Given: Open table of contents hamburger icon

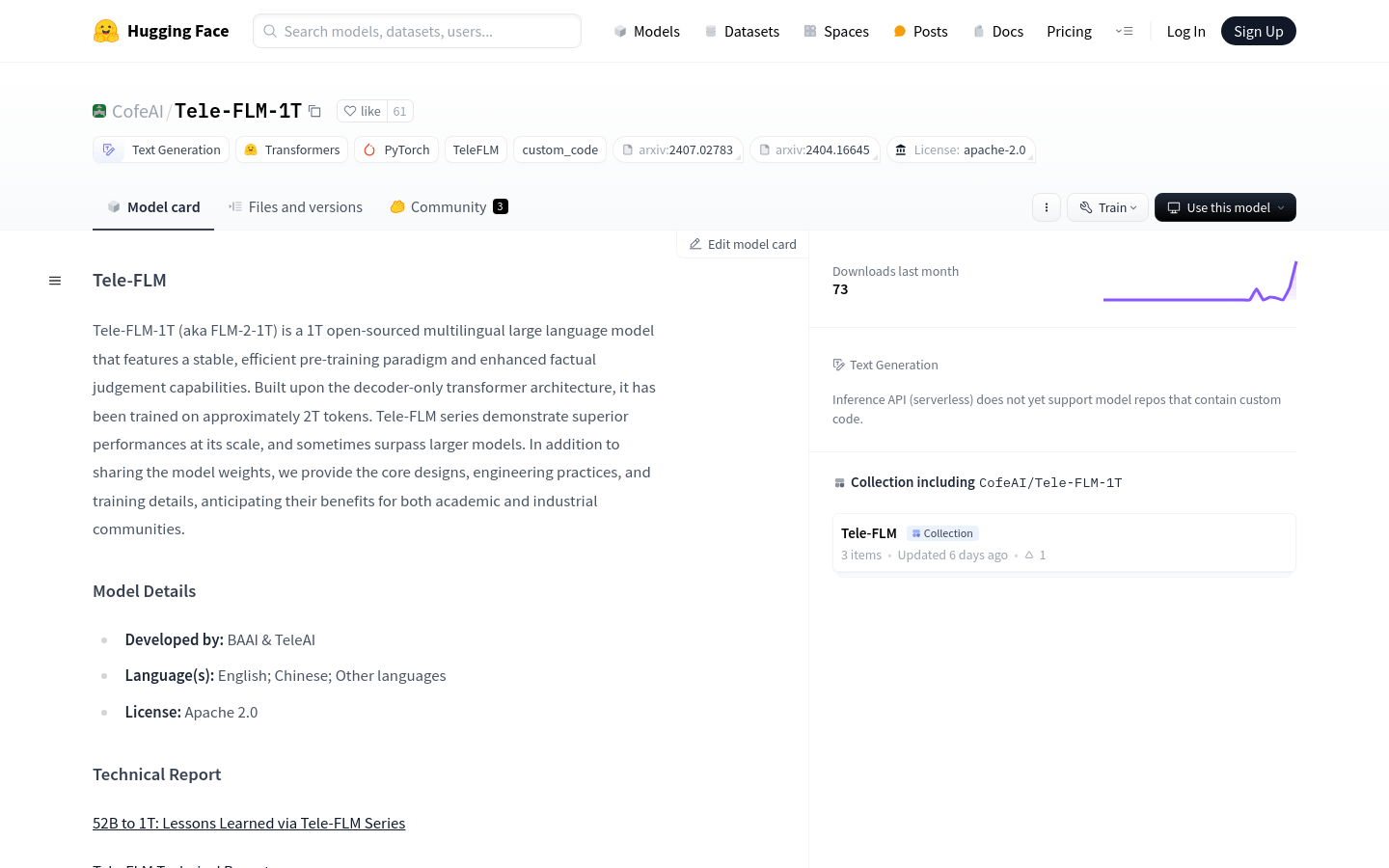Looking at the screenshot, I should (x=55, y=281).
